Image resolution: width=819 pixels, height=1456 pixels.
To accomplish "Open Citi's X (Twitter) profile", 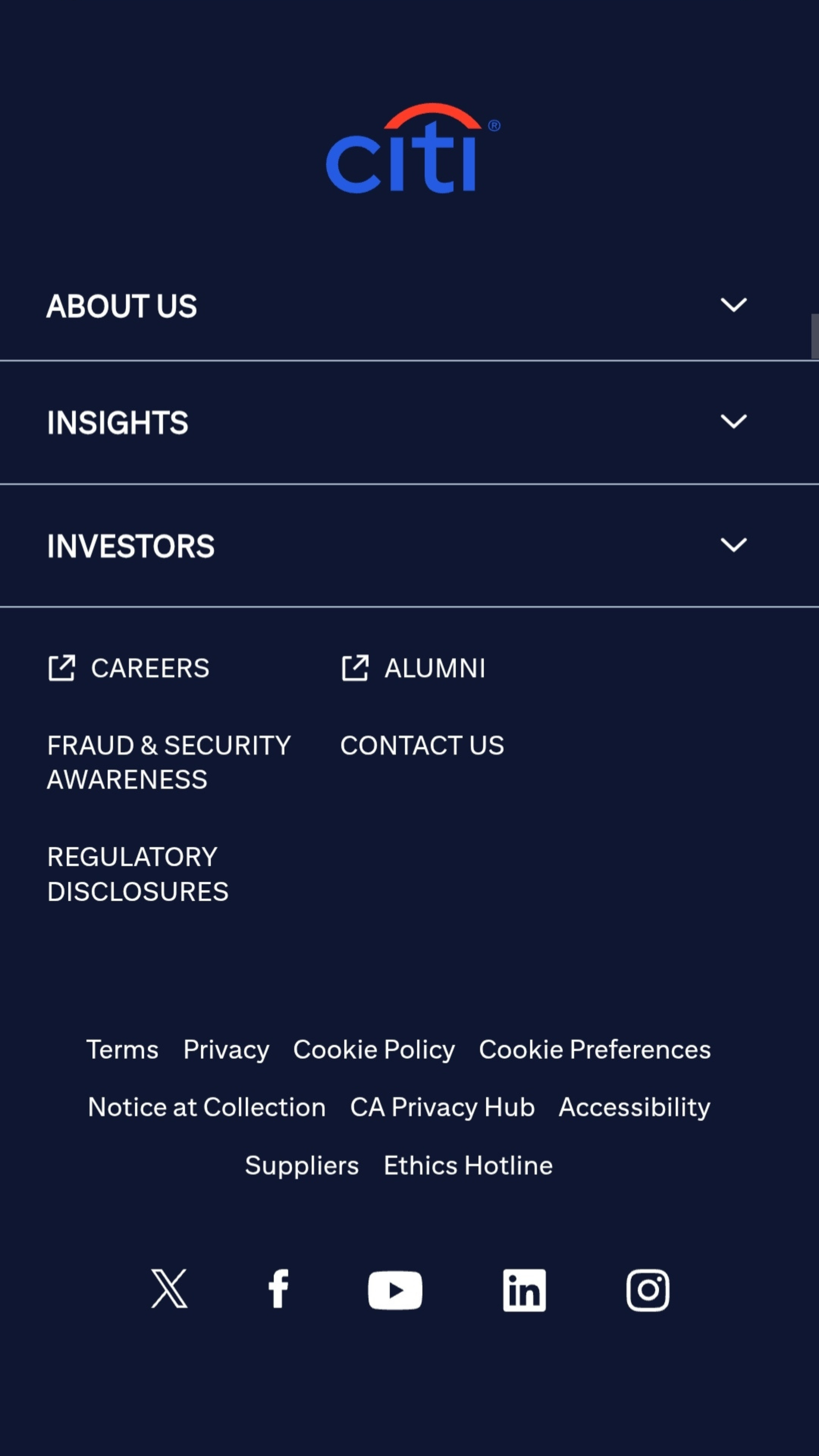I will pos(168,1289).
